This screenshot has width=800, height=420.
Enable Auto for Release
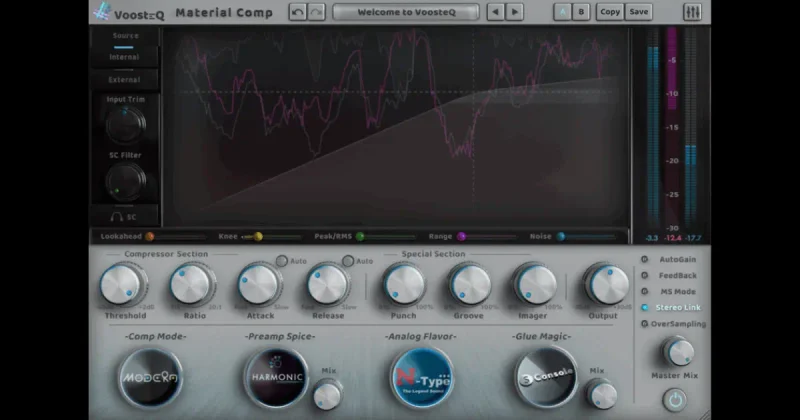point(348,261)
